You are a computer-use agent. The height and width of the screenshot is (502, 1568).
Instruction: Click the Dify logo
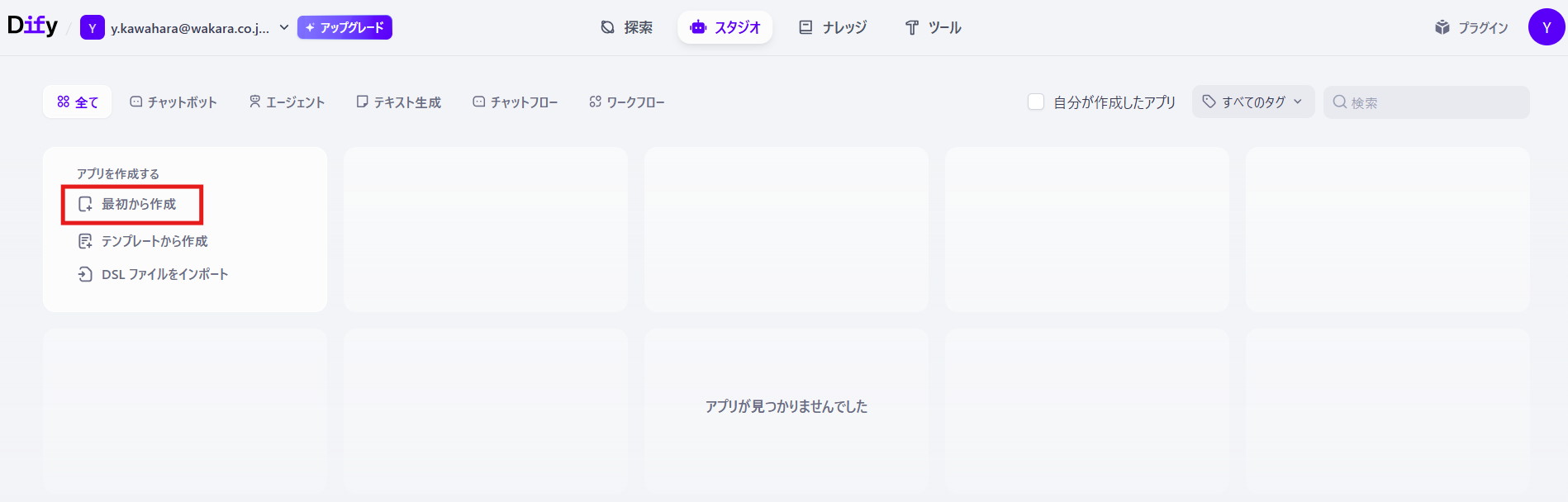click(32, 26)
